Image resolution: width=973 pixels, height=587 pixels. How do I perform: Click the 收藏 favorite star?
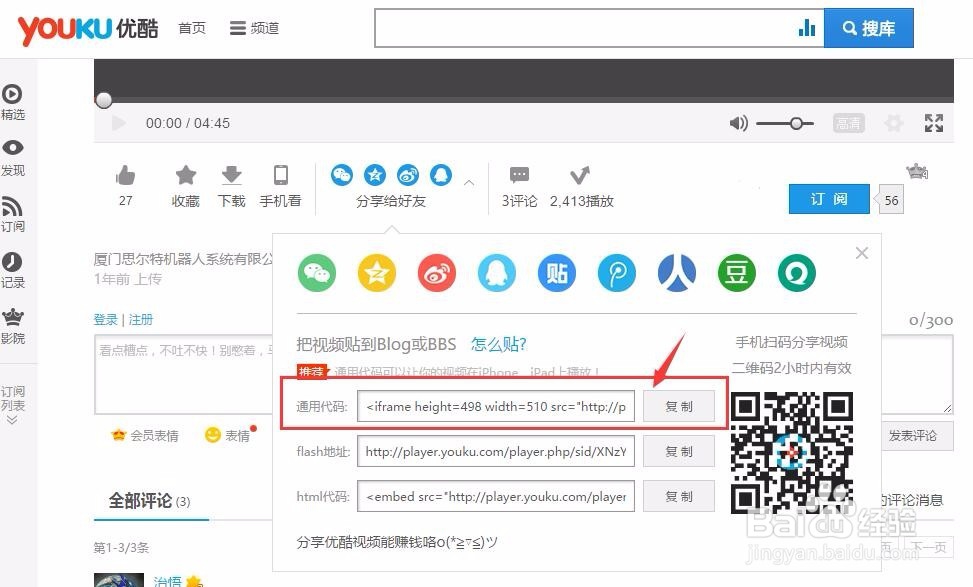(x=186, y=175)
